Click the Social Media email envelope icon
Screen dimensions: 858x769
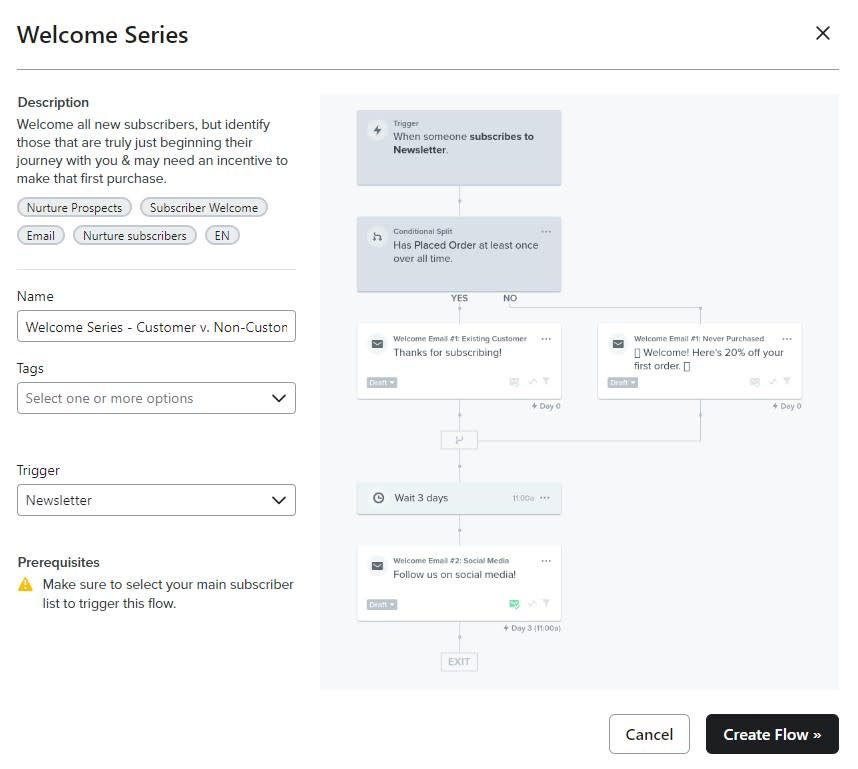[x=377, y=566]
